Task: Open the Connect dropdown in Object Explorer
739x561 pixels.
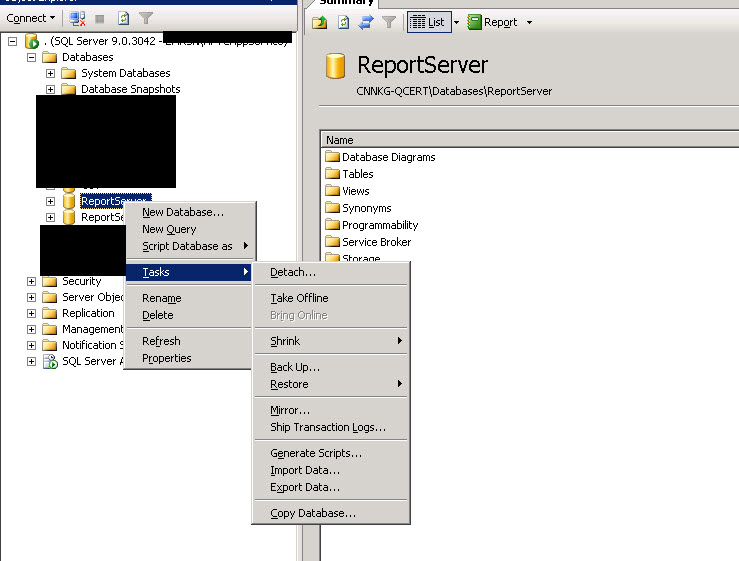Action: [x=31, y=18]
